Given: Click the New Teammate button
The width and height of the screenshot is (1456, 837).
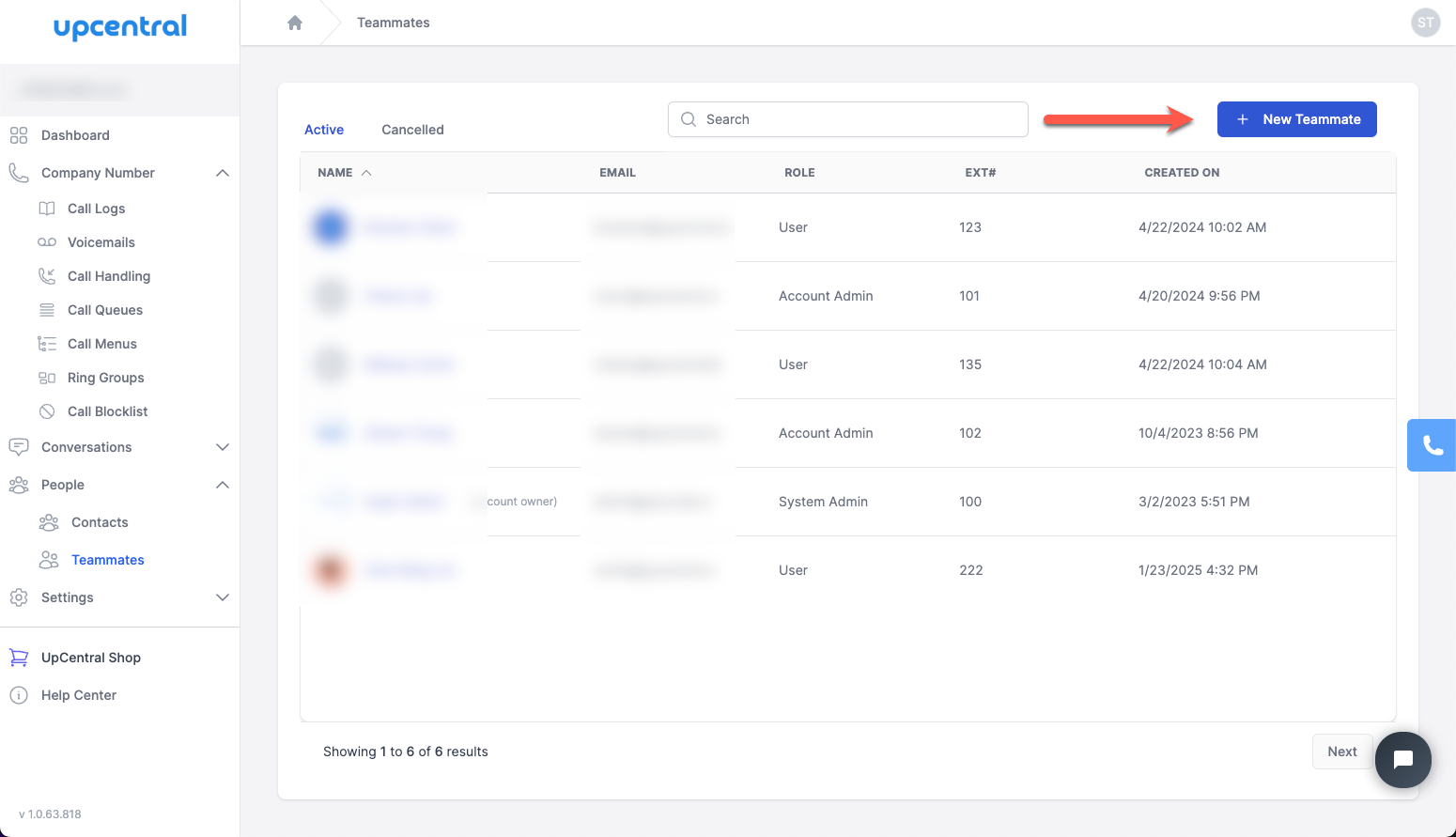Looking at the screenshot, I should (1297, 119).
